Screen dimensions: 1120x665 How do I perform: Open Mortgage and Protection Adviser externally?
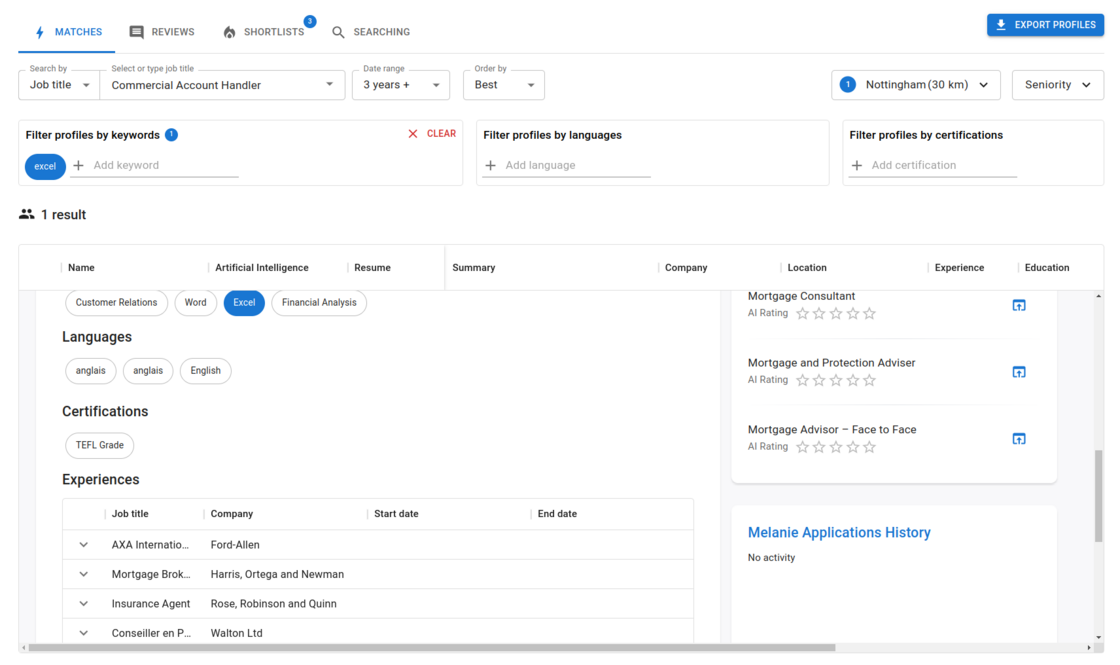pyautogui.click(x=1019, y=371)
